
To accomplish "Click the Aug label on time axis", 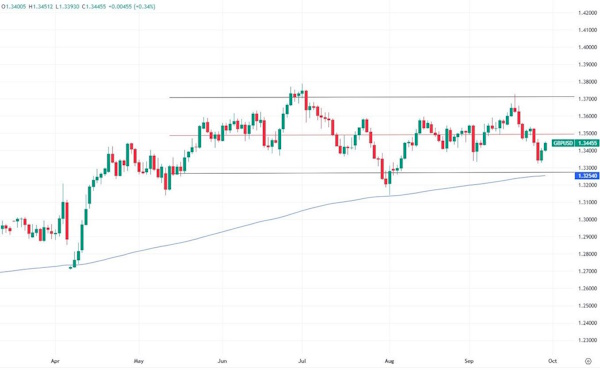I will (x=389, y=361).
